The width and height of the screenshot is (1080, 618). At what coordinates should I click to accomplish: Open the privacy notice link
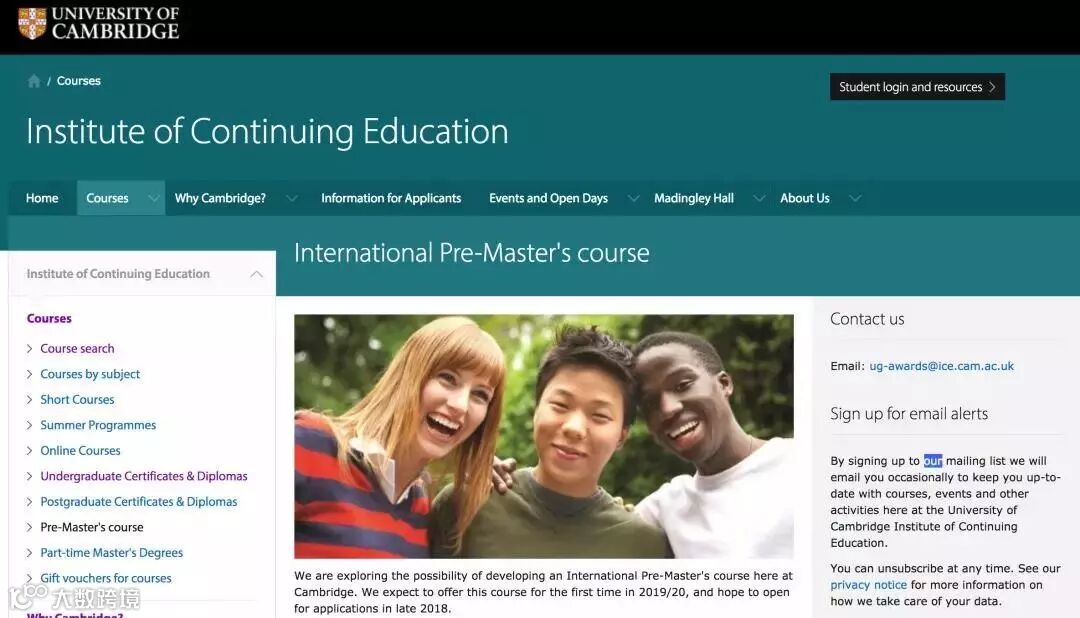(869, 585)
